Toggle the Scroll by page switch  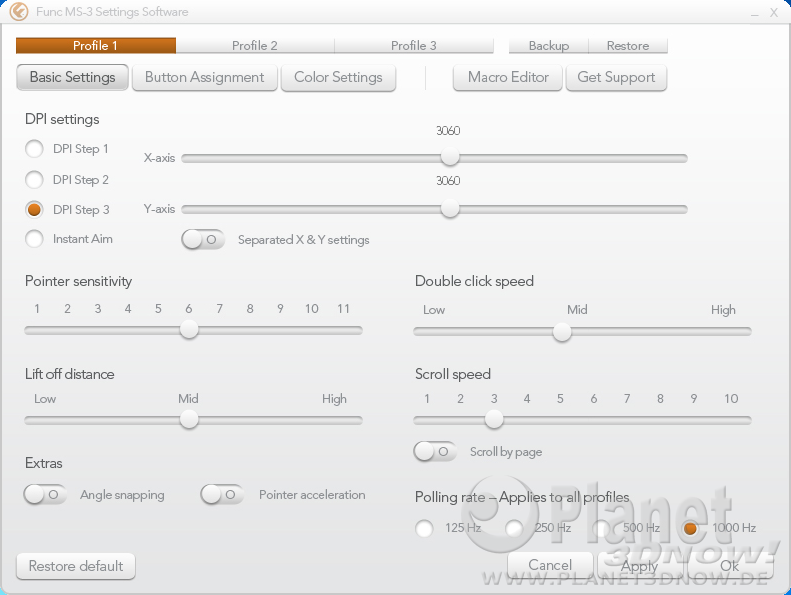pos(435,452)
